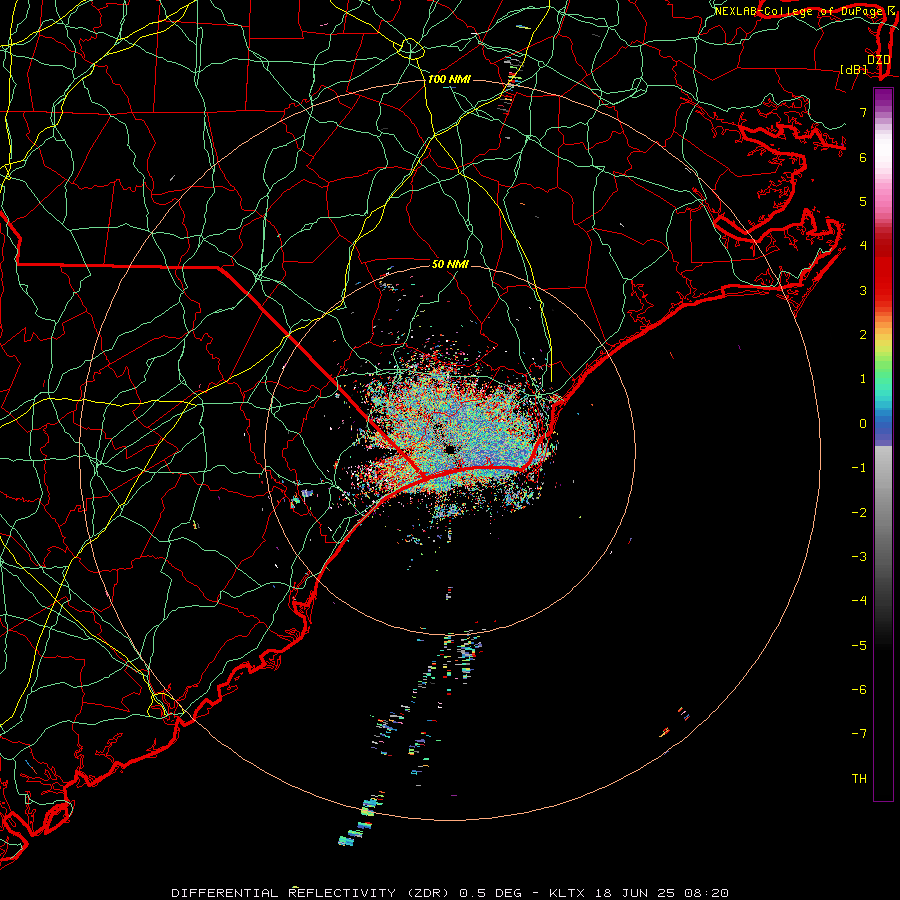Select the -6 dB scale label
The height and width of the screenshot is (900, 900).
click(x=859, y=690)
